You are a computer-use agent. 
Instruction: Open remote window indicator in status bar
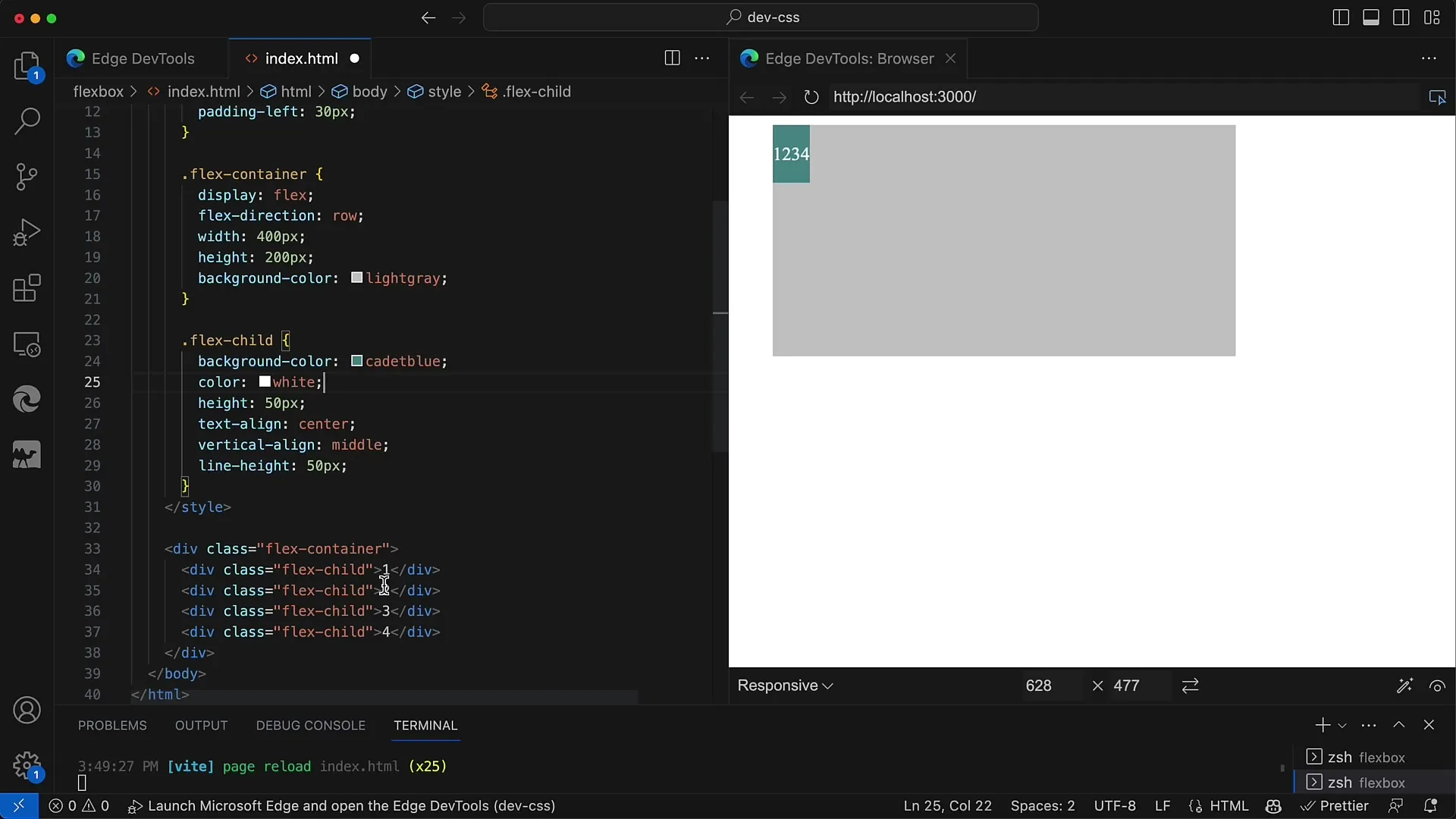pyautogui.click(x=18, y=806)
